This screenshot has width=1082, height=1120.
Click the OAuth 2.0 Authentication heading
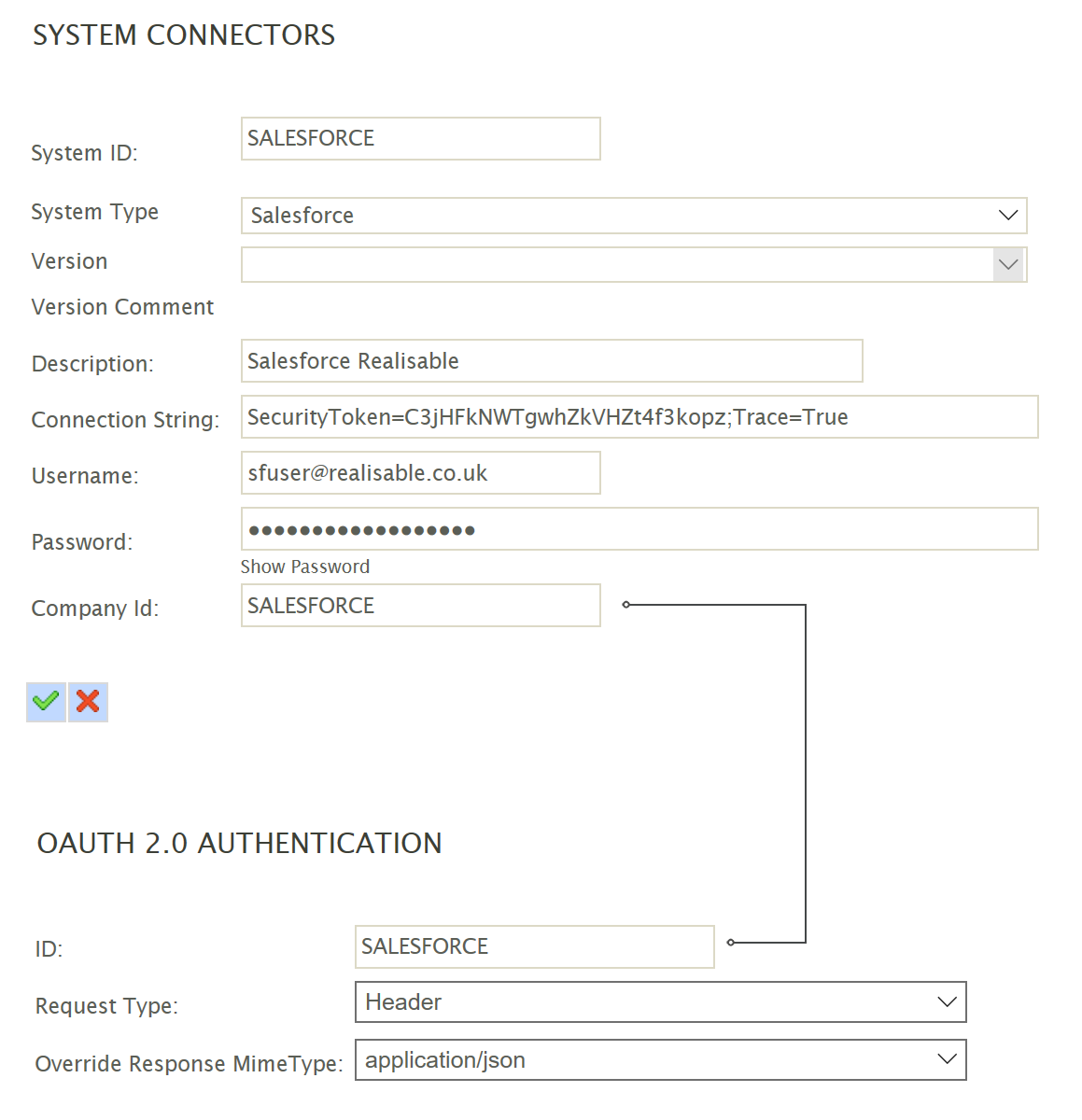pos(239,844)
